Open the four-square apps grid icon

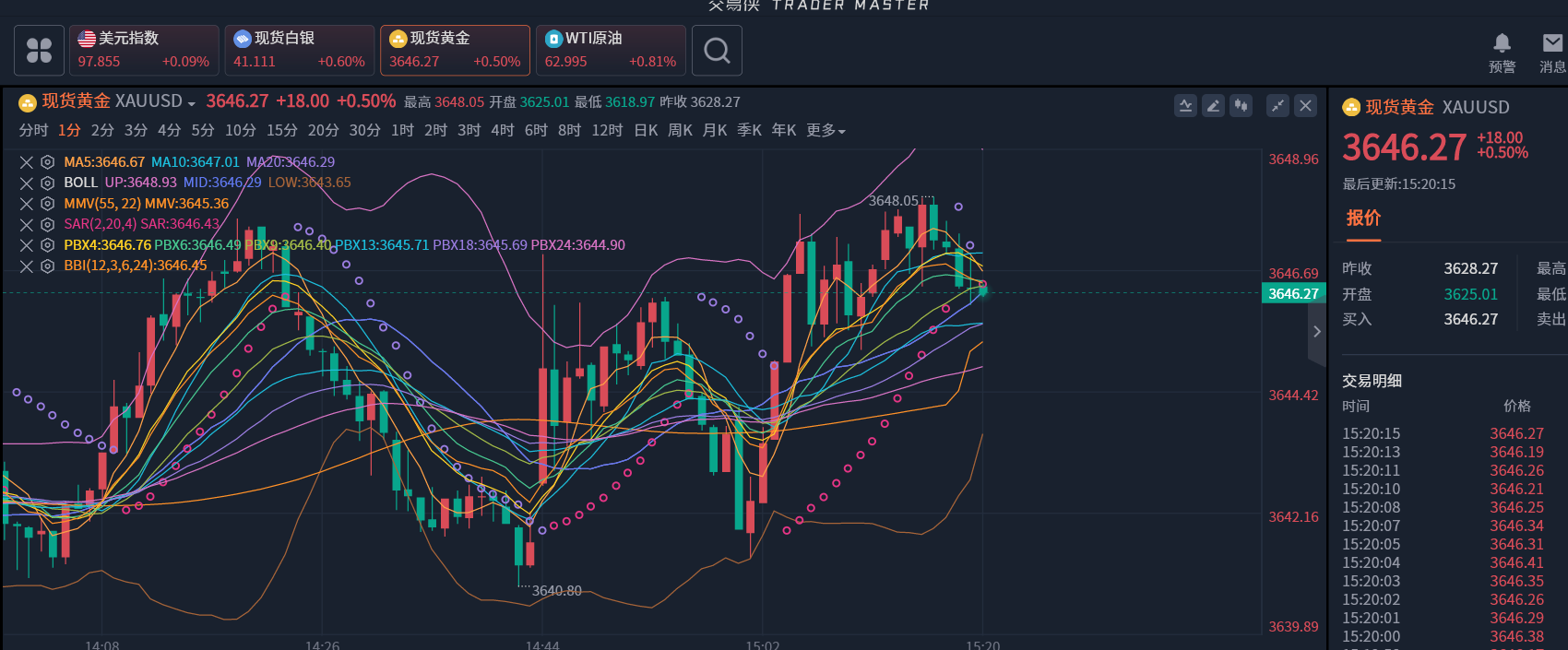click(40, 50)
